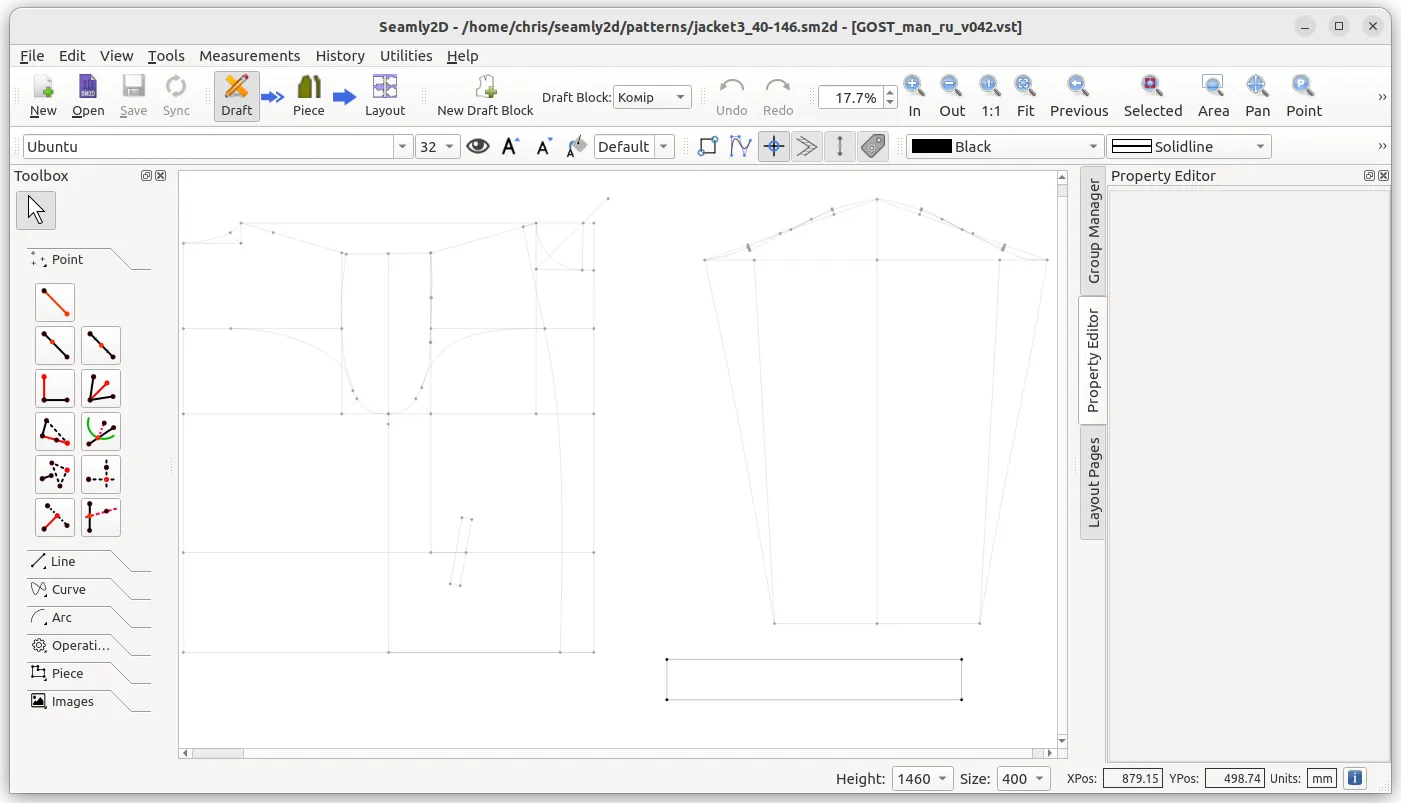Toggle the double-chevron seam direction button

coord(806,147)
